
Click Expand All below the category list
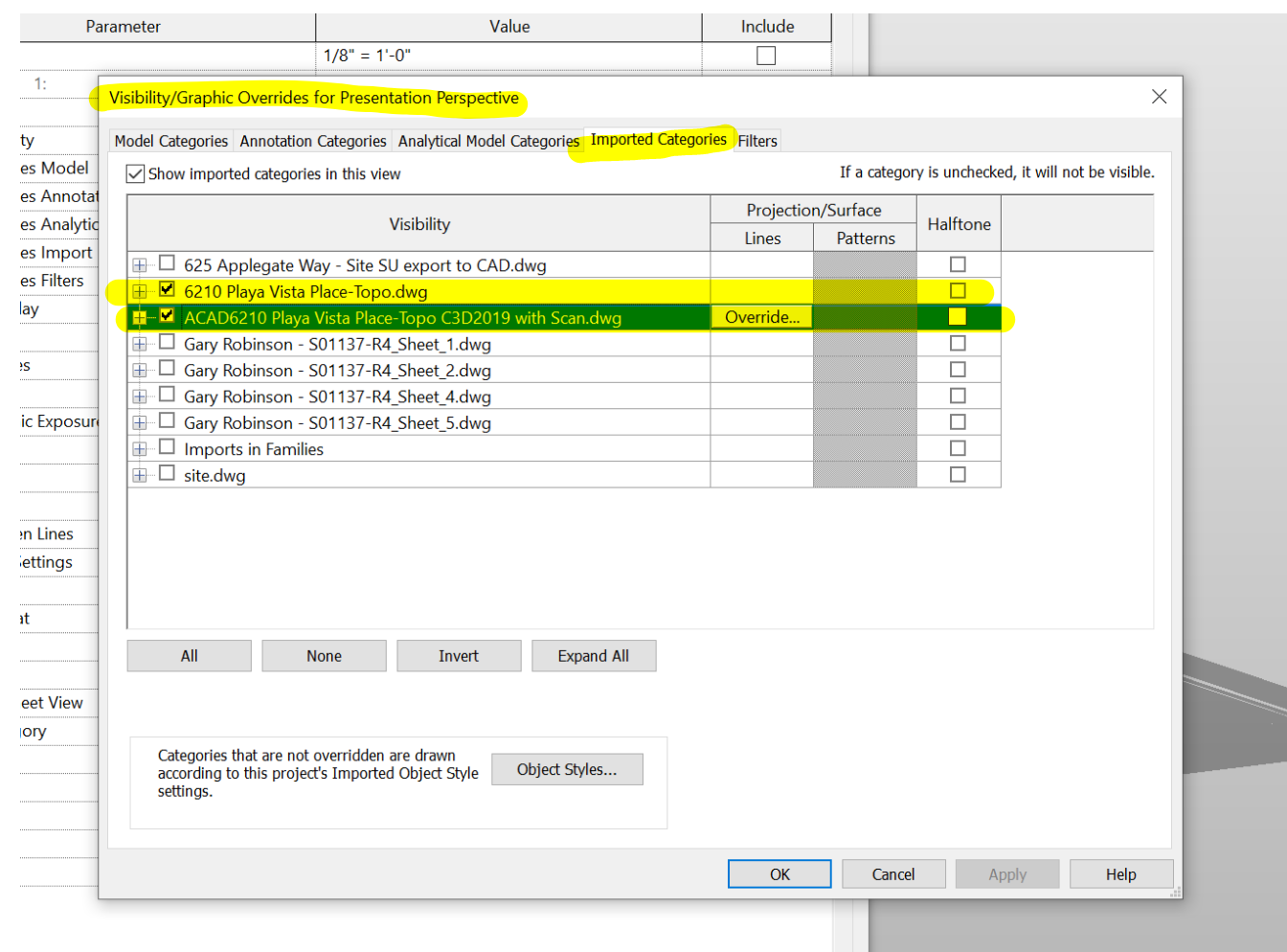point(594,655)
